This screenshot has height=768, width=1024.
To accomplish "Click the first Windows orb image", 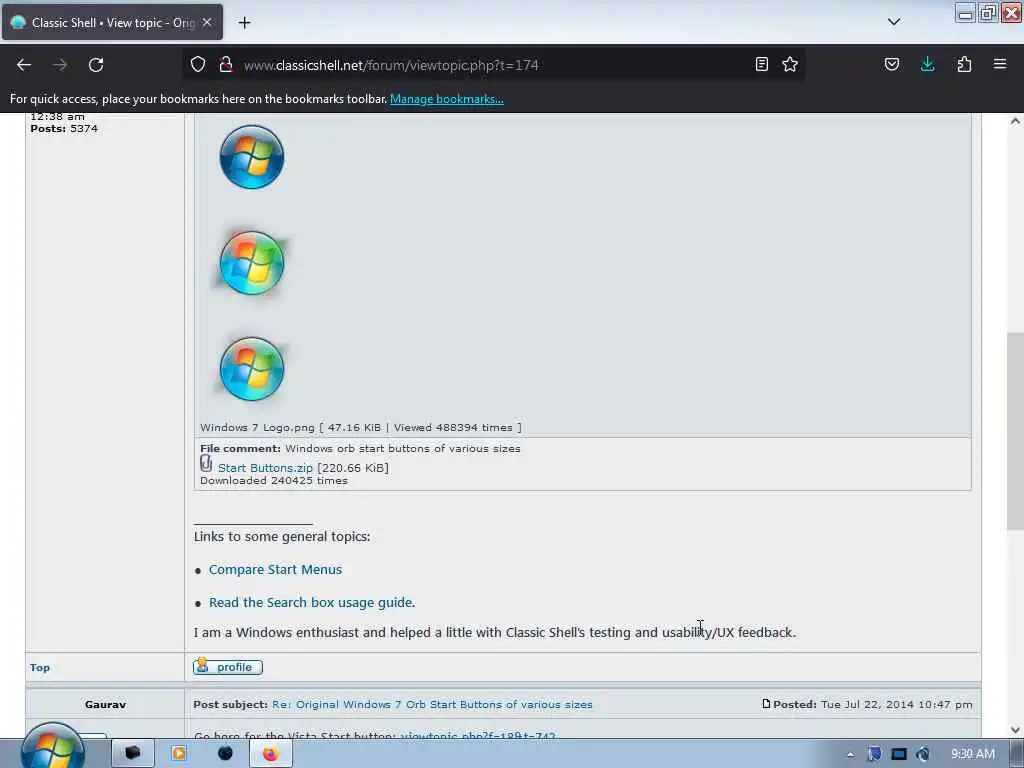I will (252, 157).
